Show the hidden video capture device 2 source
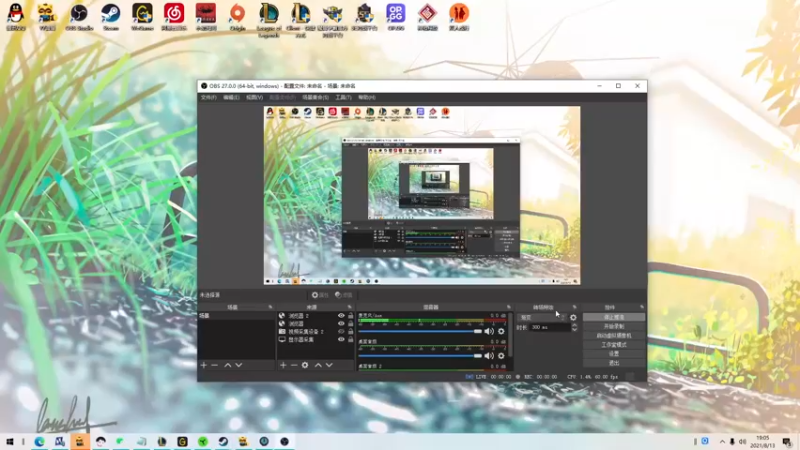The height and width of the screenshot is (450, 800). [341, 332]
